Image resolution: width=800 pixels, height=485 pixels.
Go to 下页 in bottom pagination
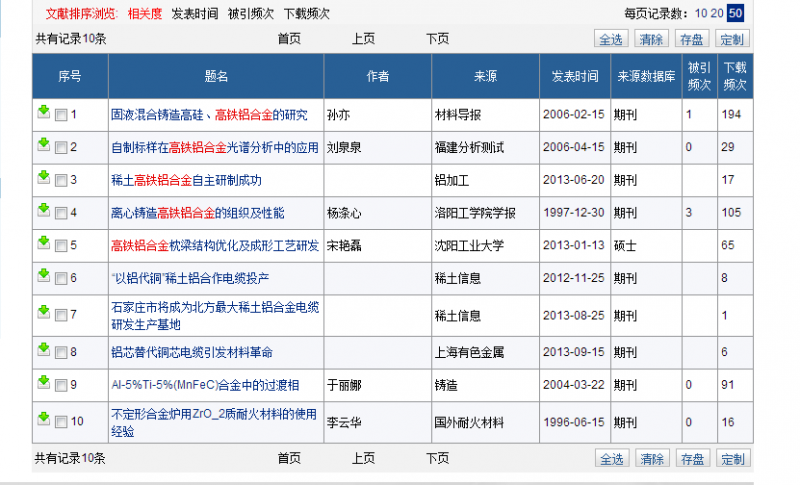[x=437, y=458]
